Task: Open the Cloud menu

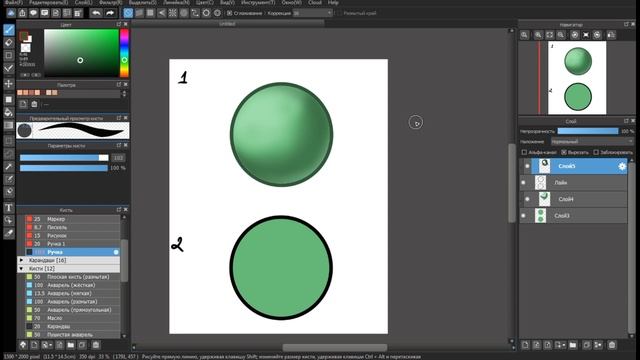Action: coord(315,2)
